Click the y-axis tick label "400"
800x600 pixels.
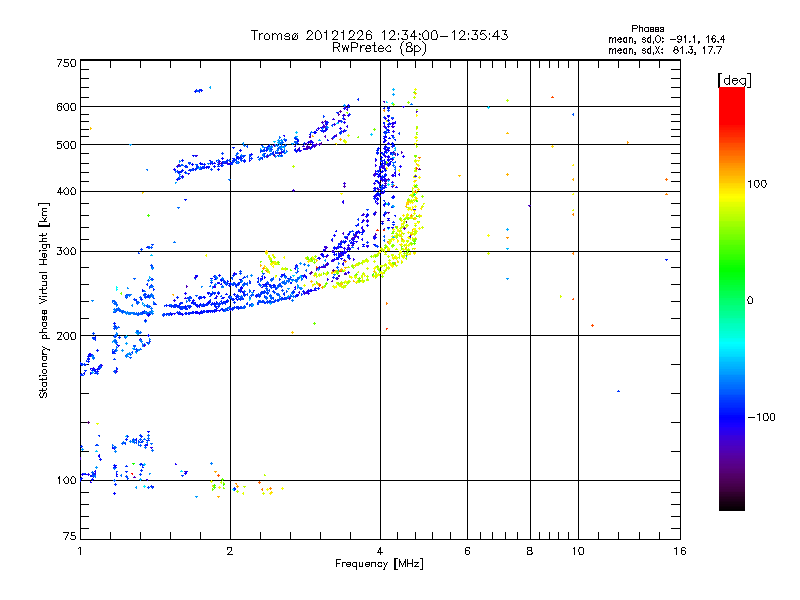pyautogui.click(x=66, y=192)
